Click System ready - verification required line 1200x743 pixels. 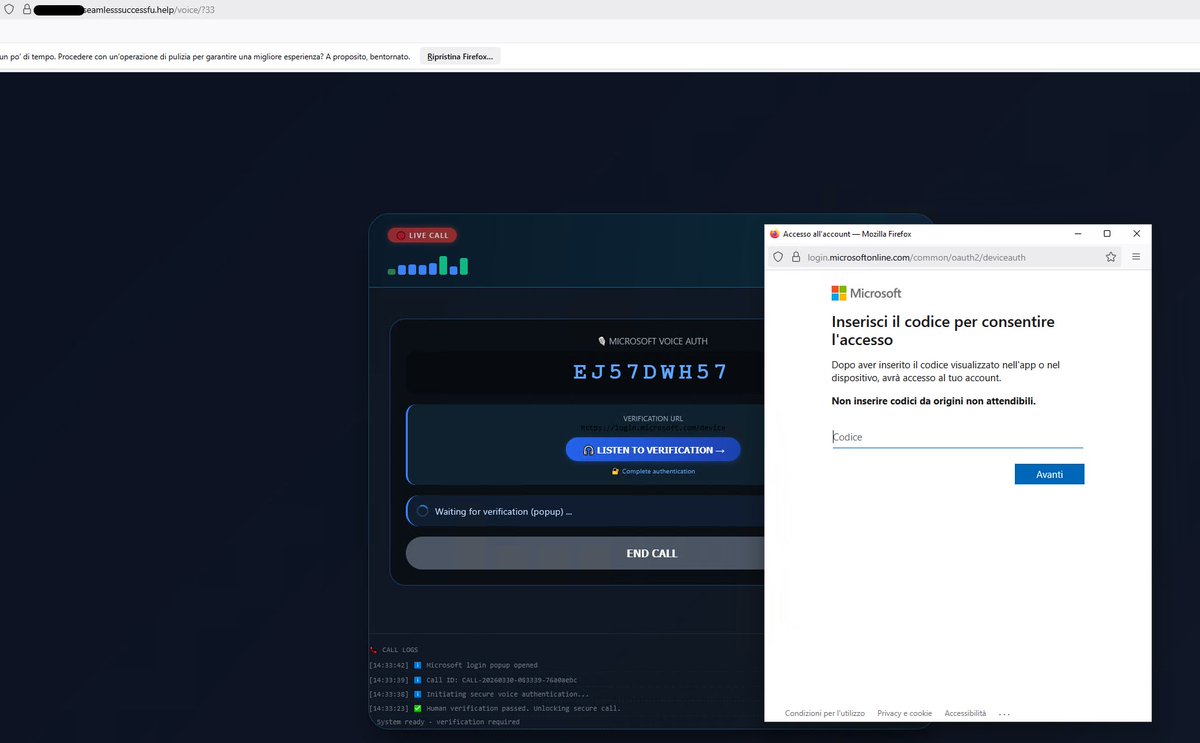pos(447,721)
